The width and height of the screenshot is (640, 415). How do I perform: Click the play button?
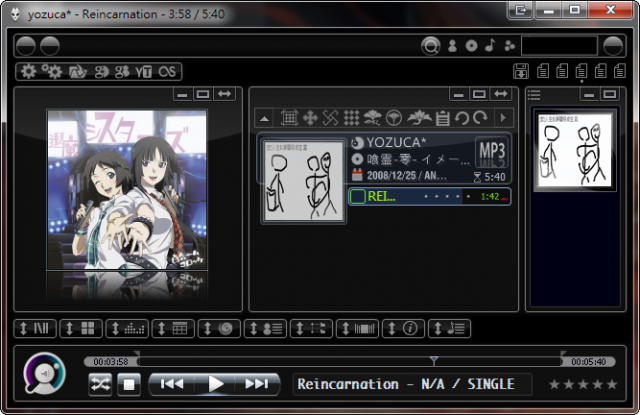point(216,384)
